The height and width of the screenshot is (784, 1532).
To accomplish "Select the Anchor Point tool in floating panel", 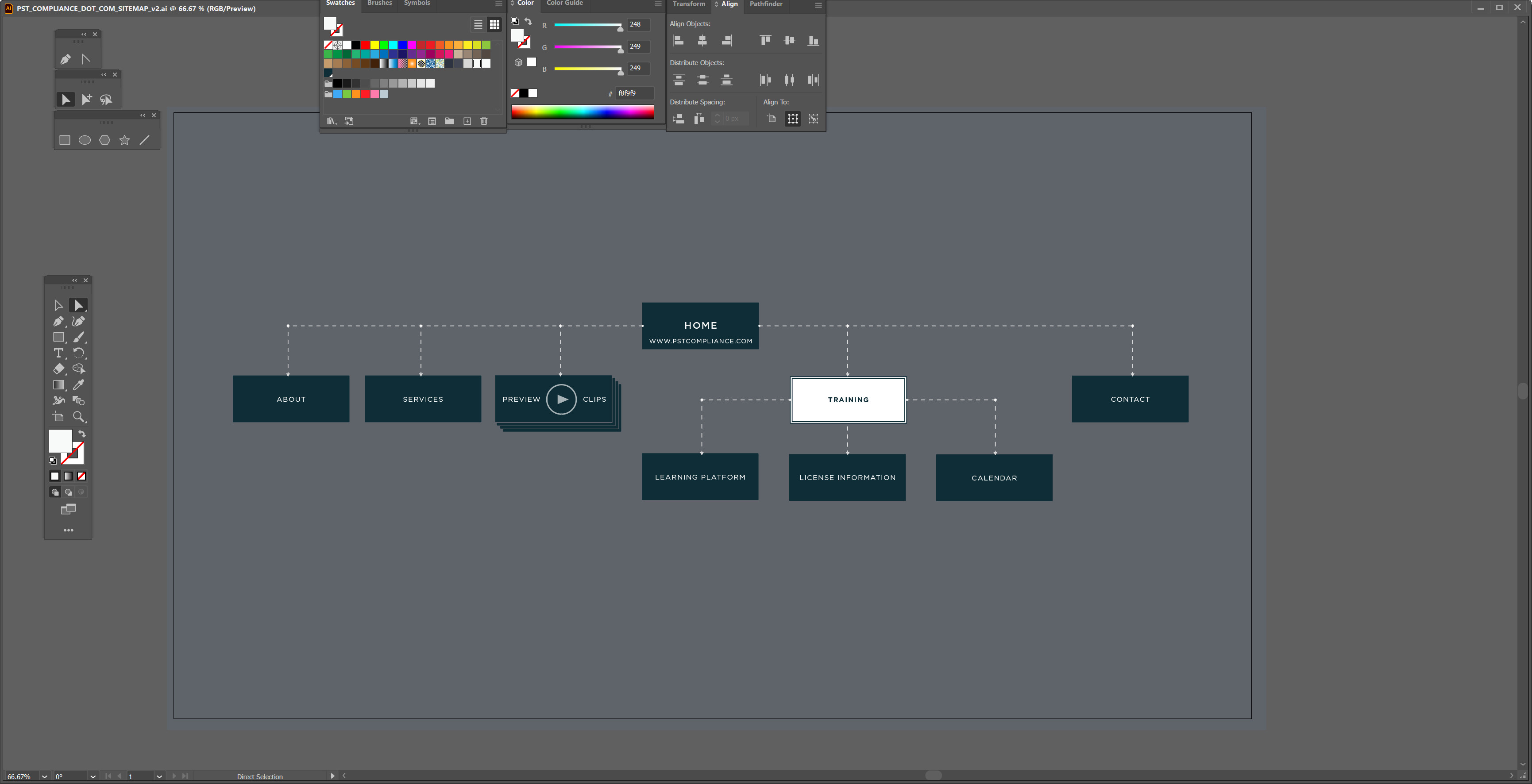I will coord(85,59).
